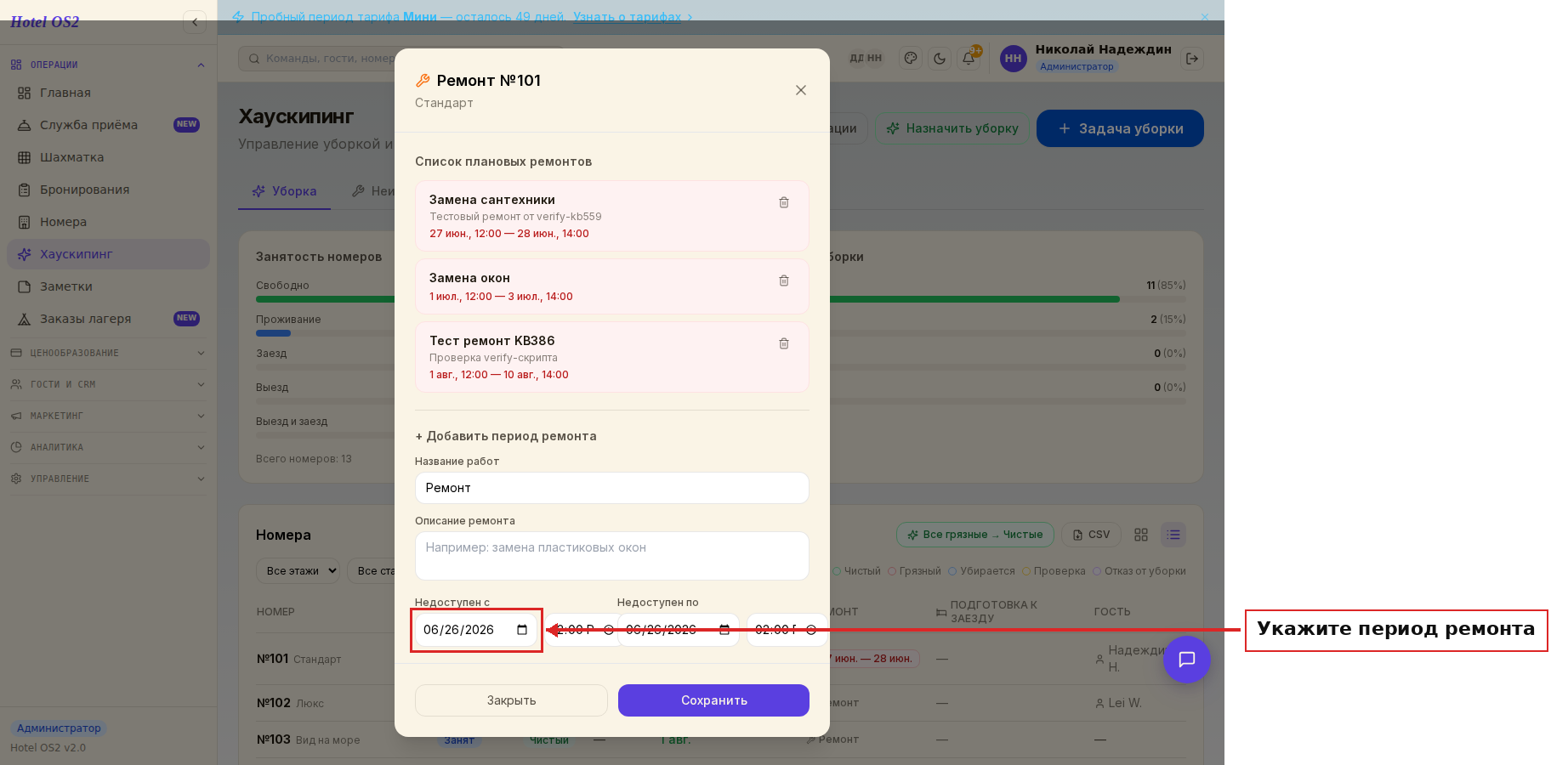The height and width of the screenshot is (765, 1568).
Task: Select the Замена сантехники repair title
Action: 491,200
